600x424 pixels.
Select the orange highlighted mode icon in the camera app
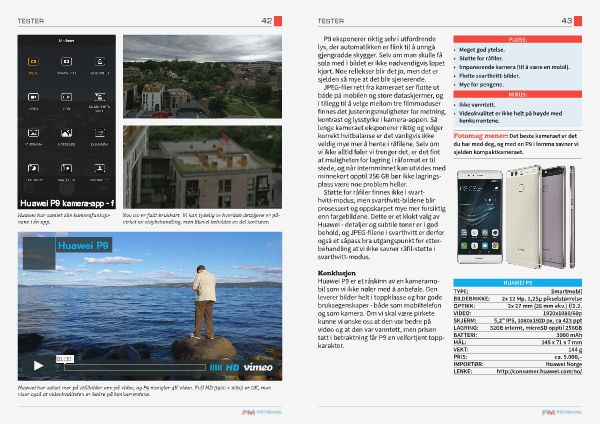(x=33, y=62)
